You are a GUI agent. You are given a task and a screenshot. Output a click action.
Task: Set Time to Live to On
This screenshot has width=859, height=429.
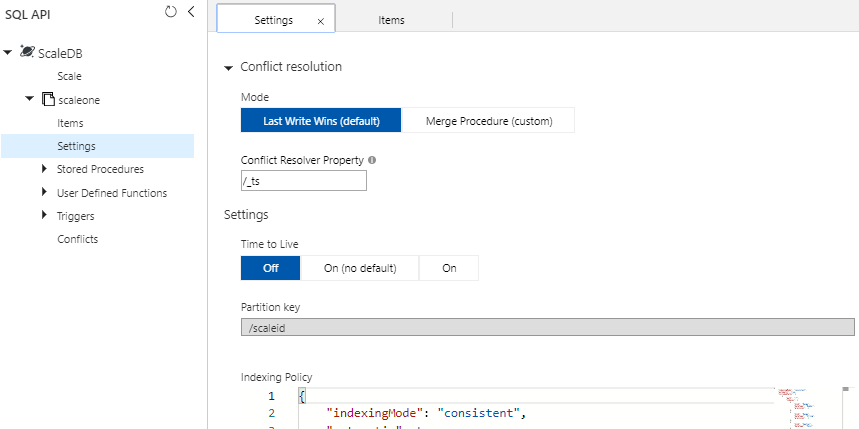point(448,268)
